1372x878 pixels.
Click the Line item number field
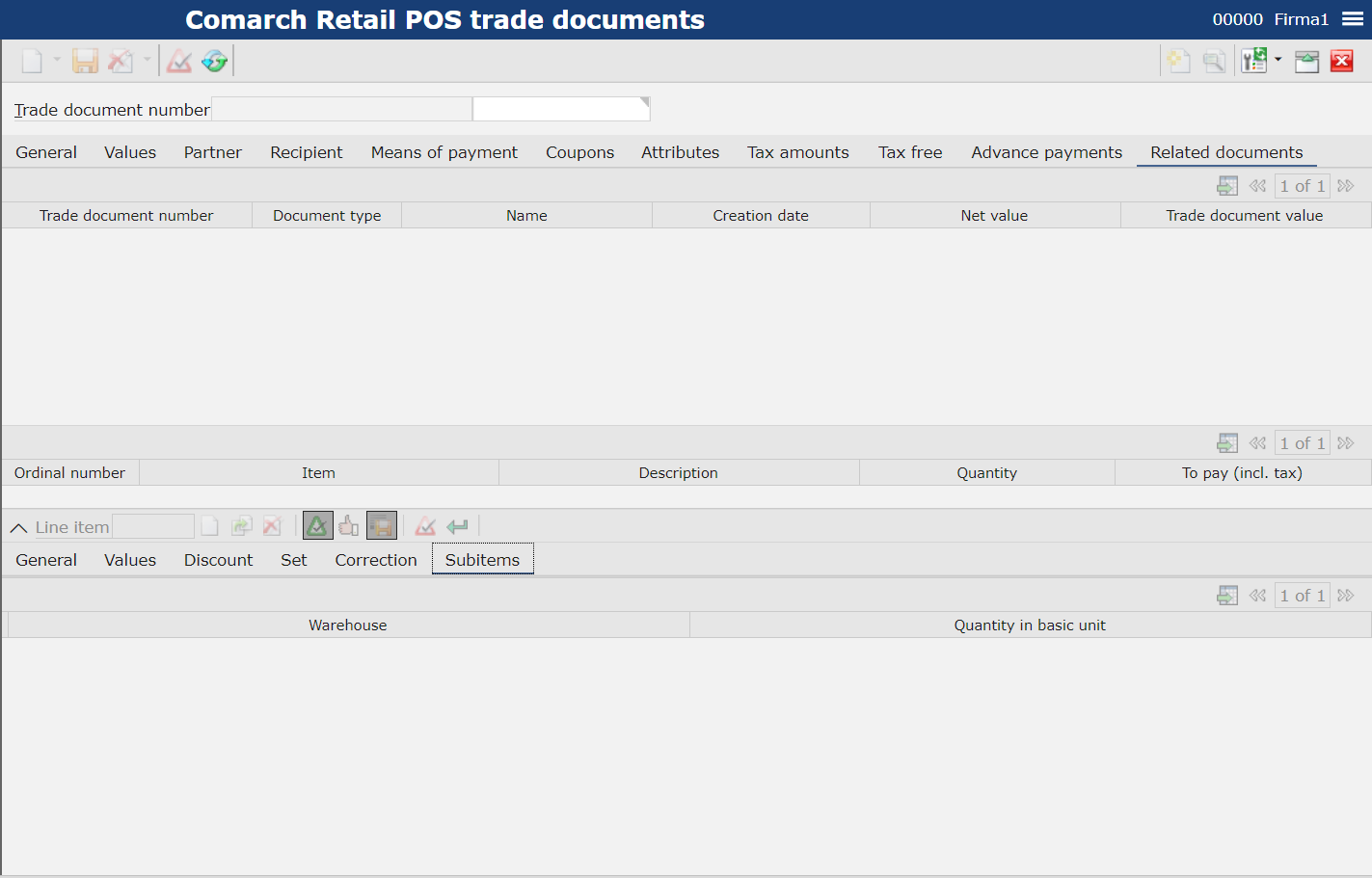(x=153, y=526)
